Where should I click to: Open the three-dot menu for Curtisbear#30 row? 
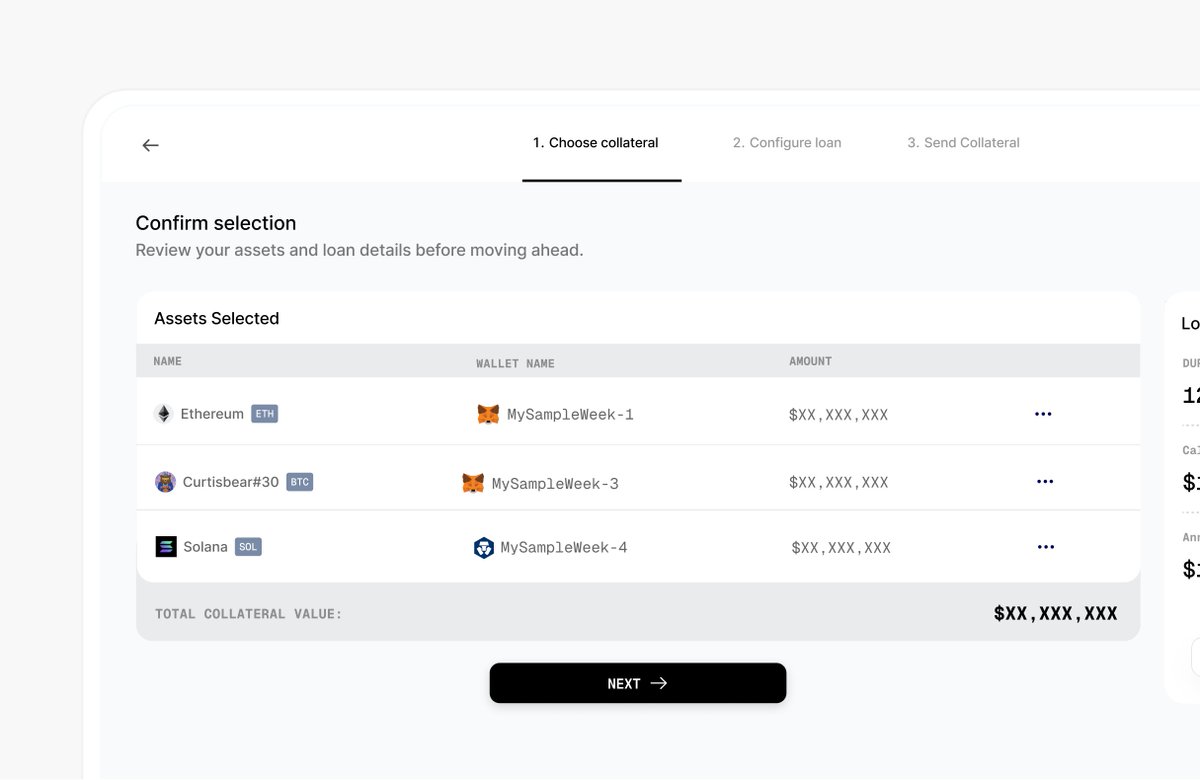pyautogui.click(x=1045, y=481)
